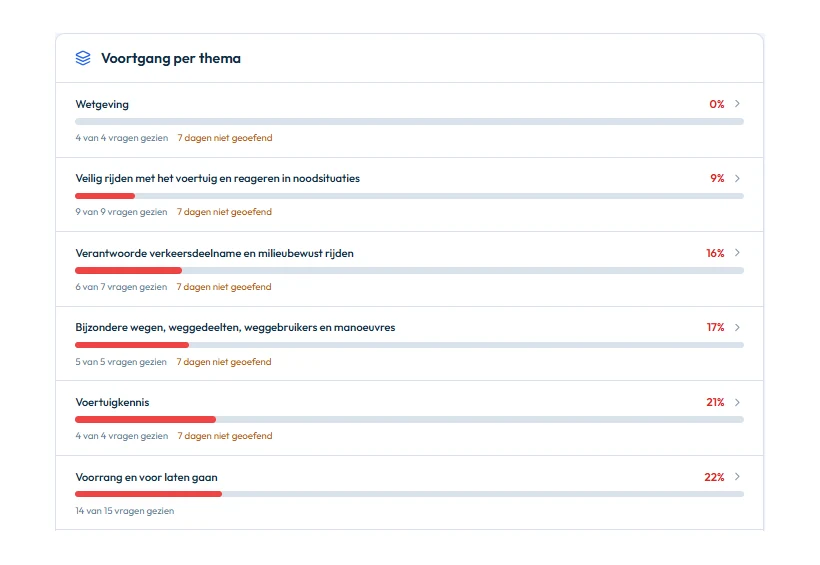This screenshot has height=565, width=820.
Task: Click the Bijzondere wegen 17% progress bar
Action: tap(409, 345)
